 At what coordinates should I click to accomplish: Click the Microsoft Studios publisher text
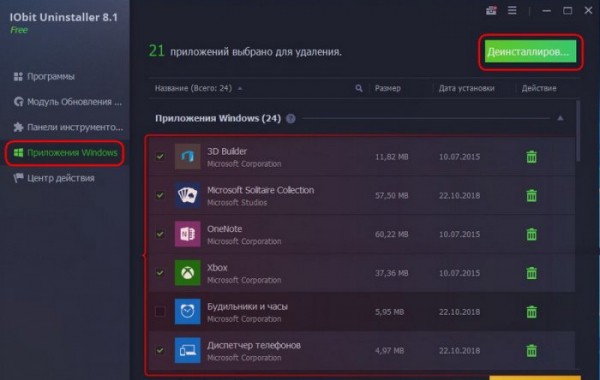pos(237,203)
